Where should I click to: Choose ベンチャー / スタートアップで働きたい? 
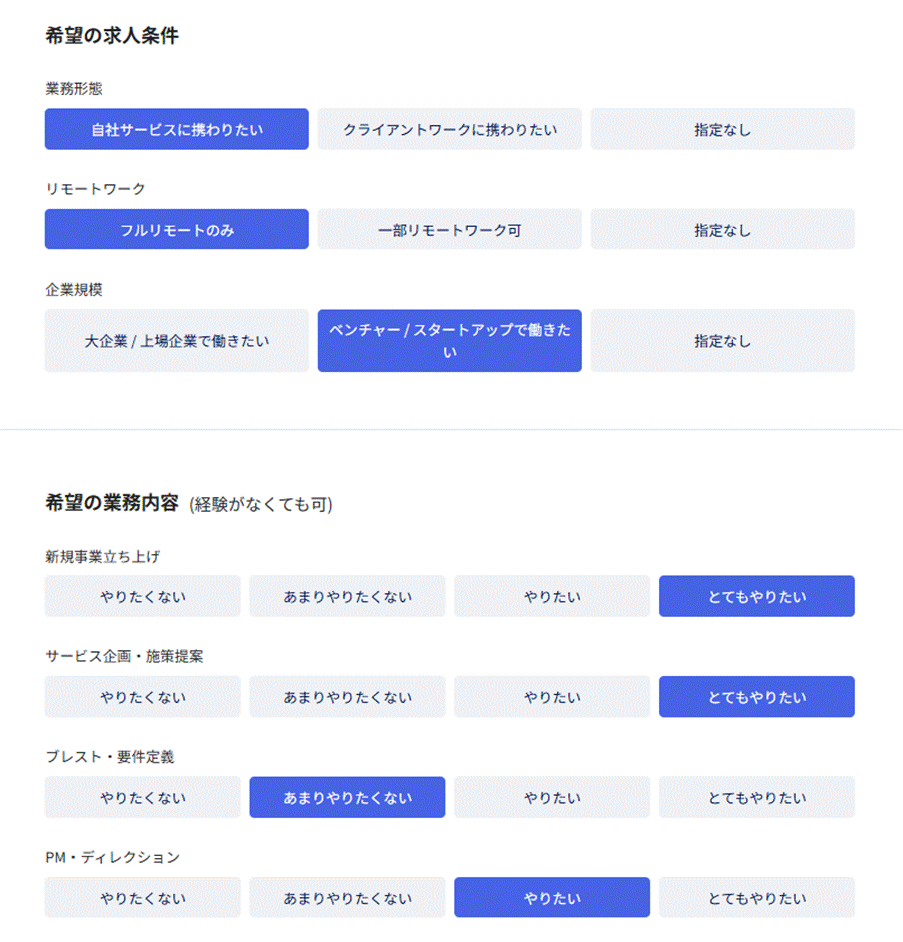click(449, 340)
